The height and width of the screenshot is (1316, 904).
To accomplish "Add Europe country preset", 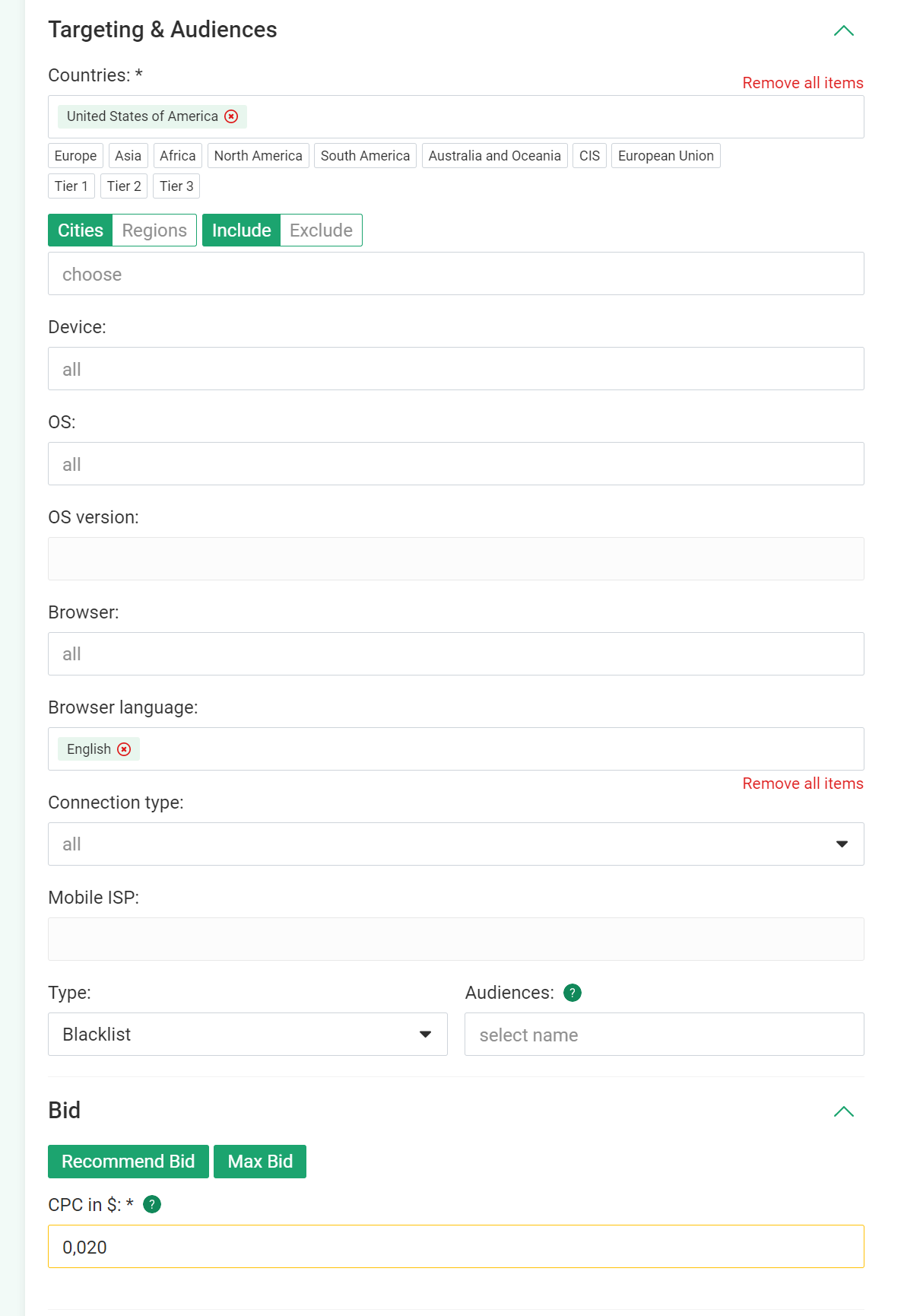I will tap(75, 156).
